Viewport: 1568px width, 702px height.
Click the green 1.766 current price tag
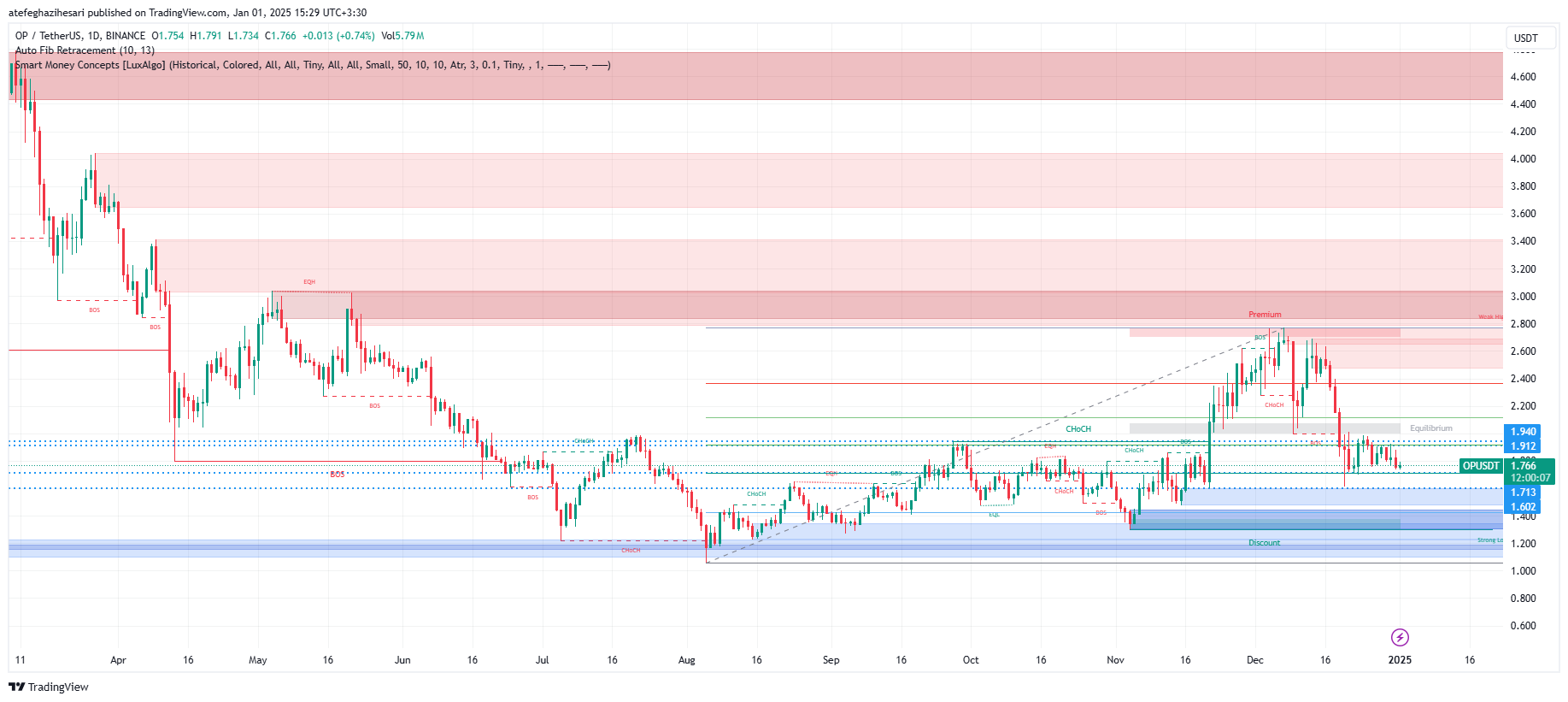coord(1524,466)
